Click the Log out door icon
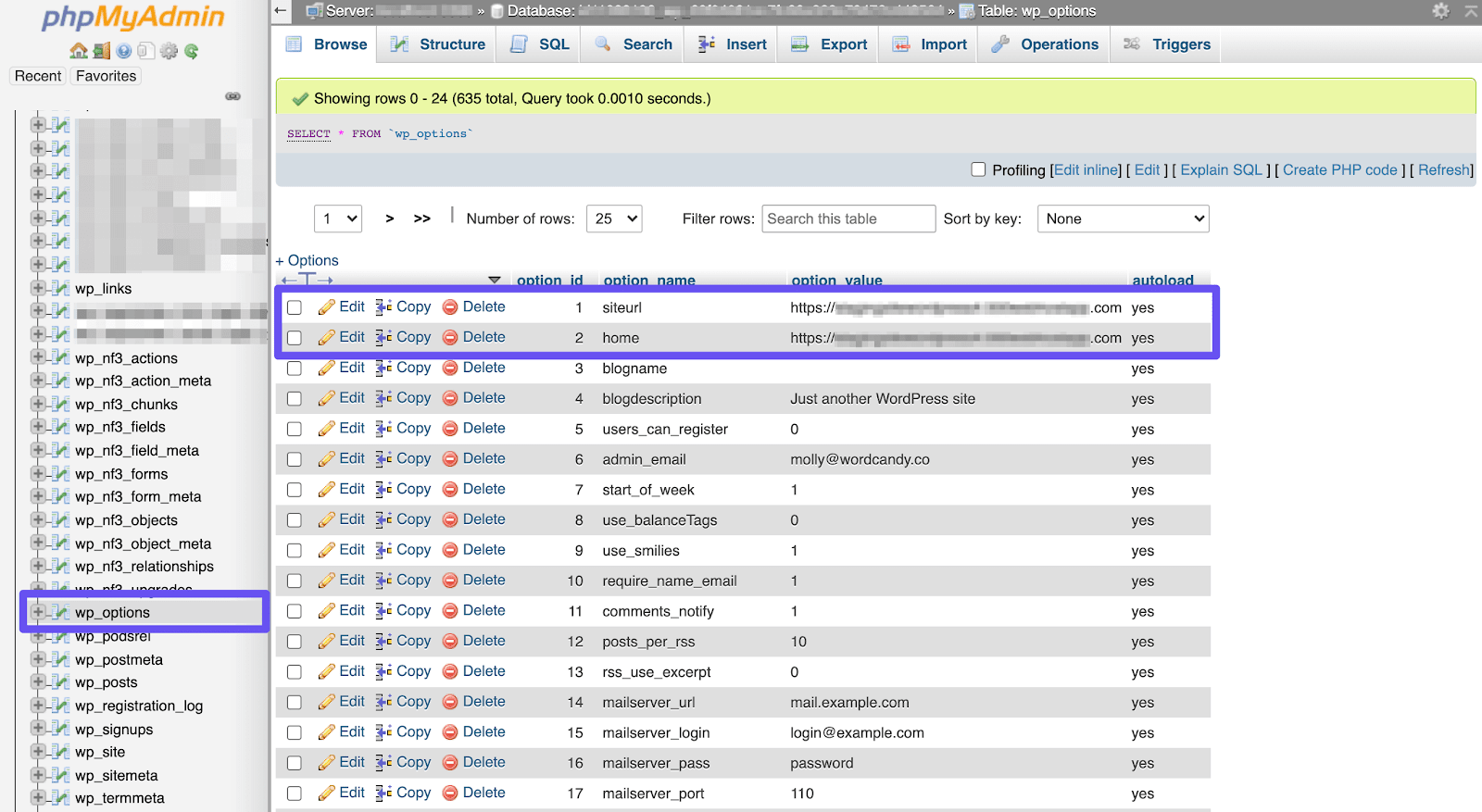1482x812 pixels. click(101, 51)
